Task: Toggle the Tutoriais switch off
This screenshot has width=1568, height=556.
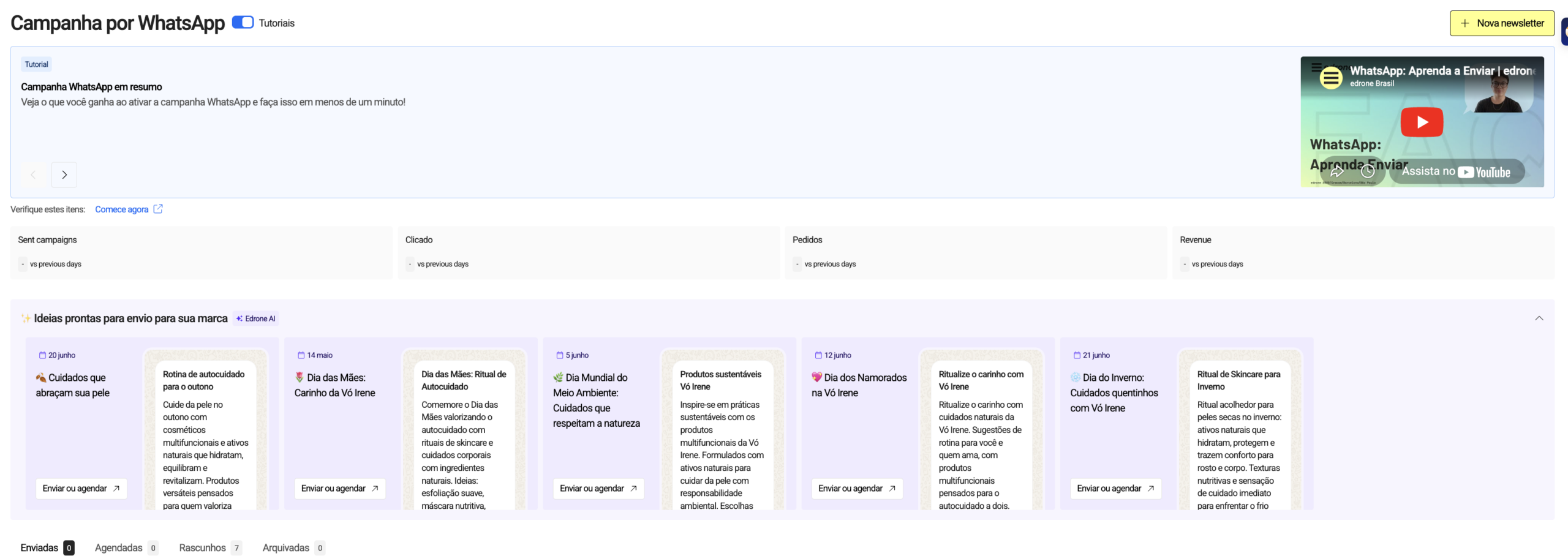Action: pos(243,23)
